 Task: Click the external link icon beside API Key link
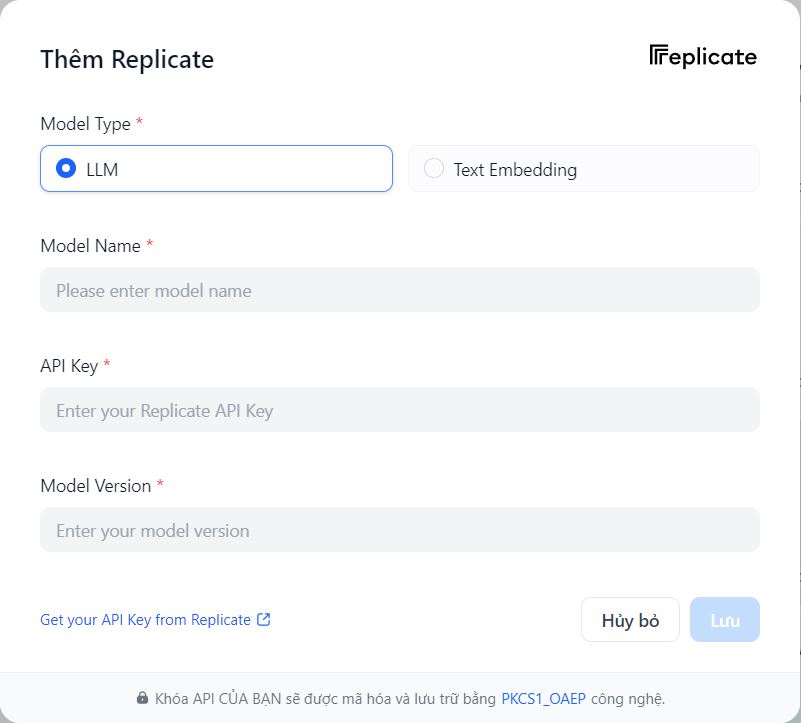pyautogui.click(x=264, y=619)
